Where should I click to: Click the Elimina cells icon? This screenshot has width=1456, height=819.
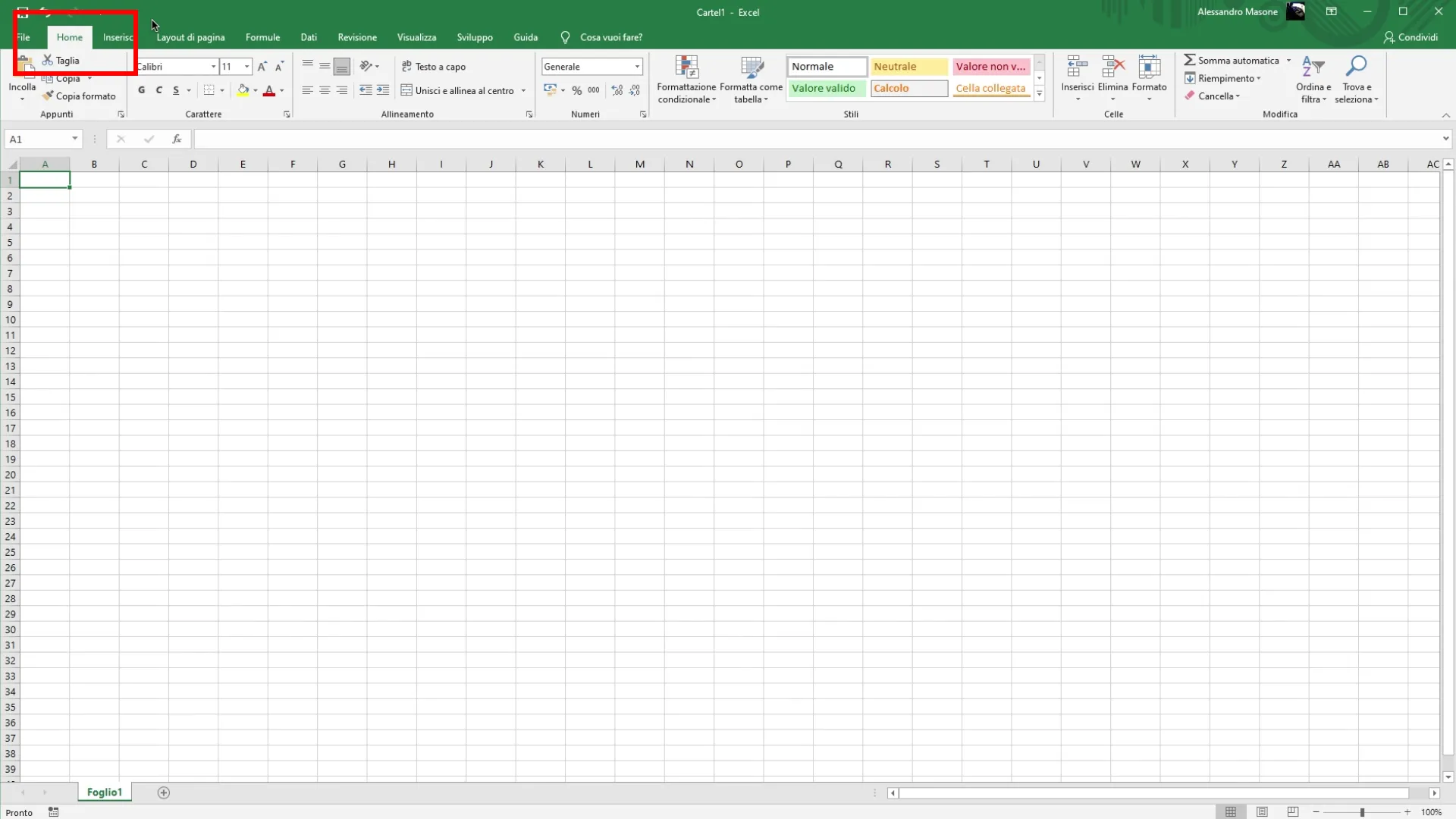[1112, 67]
